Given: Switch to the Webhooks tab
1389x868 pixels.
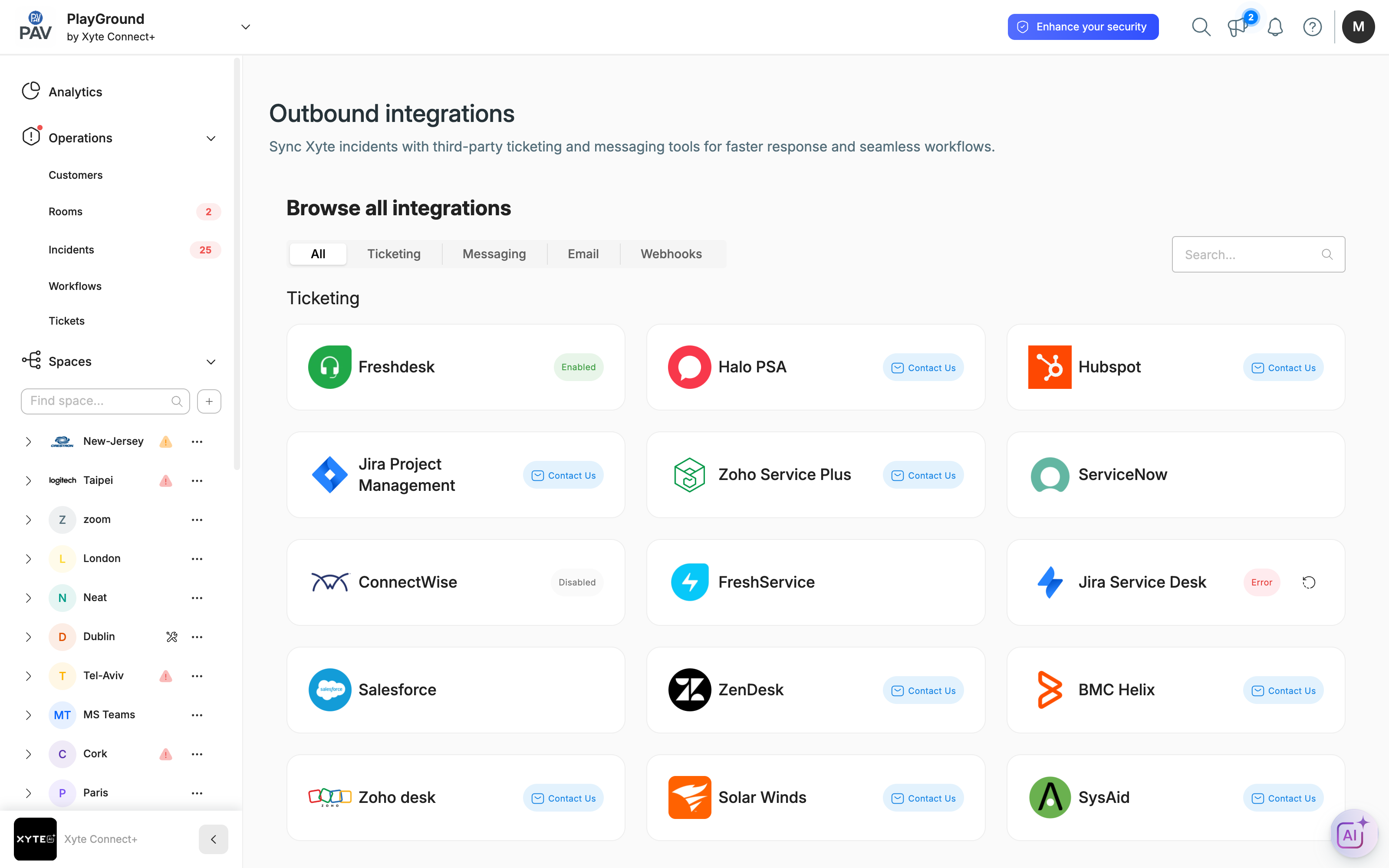Looking at the screenshot, I should pyautogui.click(x=671, y=254).
